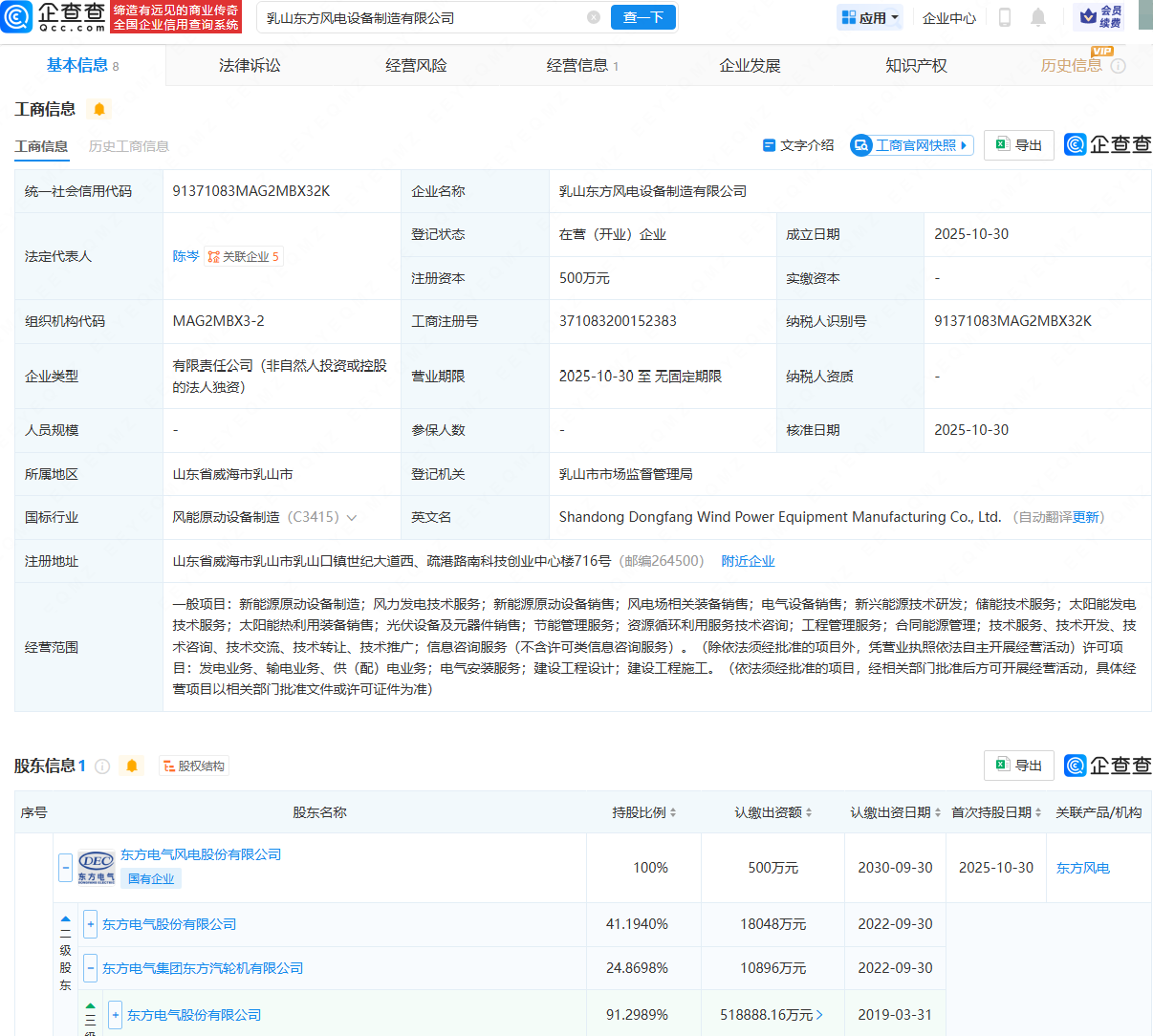
Task: Collapse the 东方电气风电股份有限公司 shareholder row
Action: click(x=65, y=867)
